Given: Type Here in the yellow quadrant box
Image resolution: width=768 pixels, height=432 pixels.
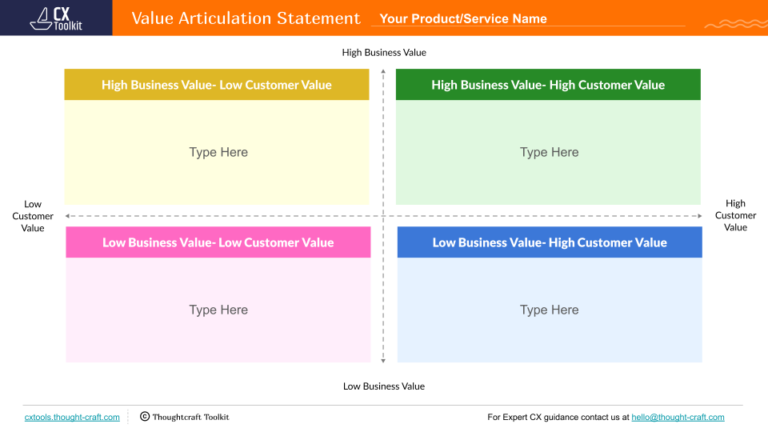Looking at the screenshot, I should (218, 152).
